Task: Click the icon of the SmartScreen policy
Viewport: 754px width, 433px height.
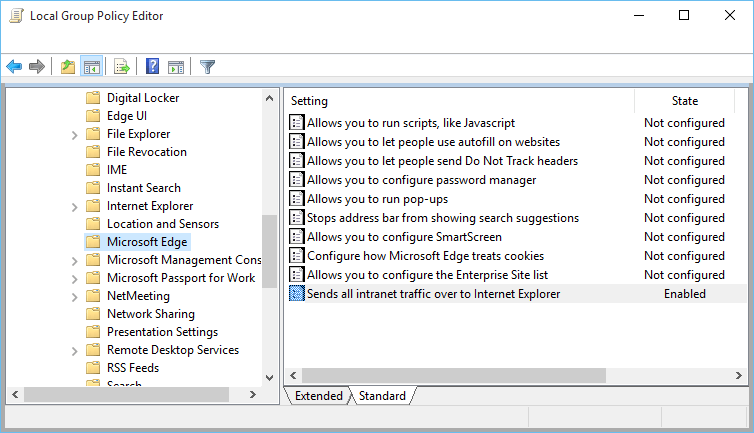Action: click(297, 237)
